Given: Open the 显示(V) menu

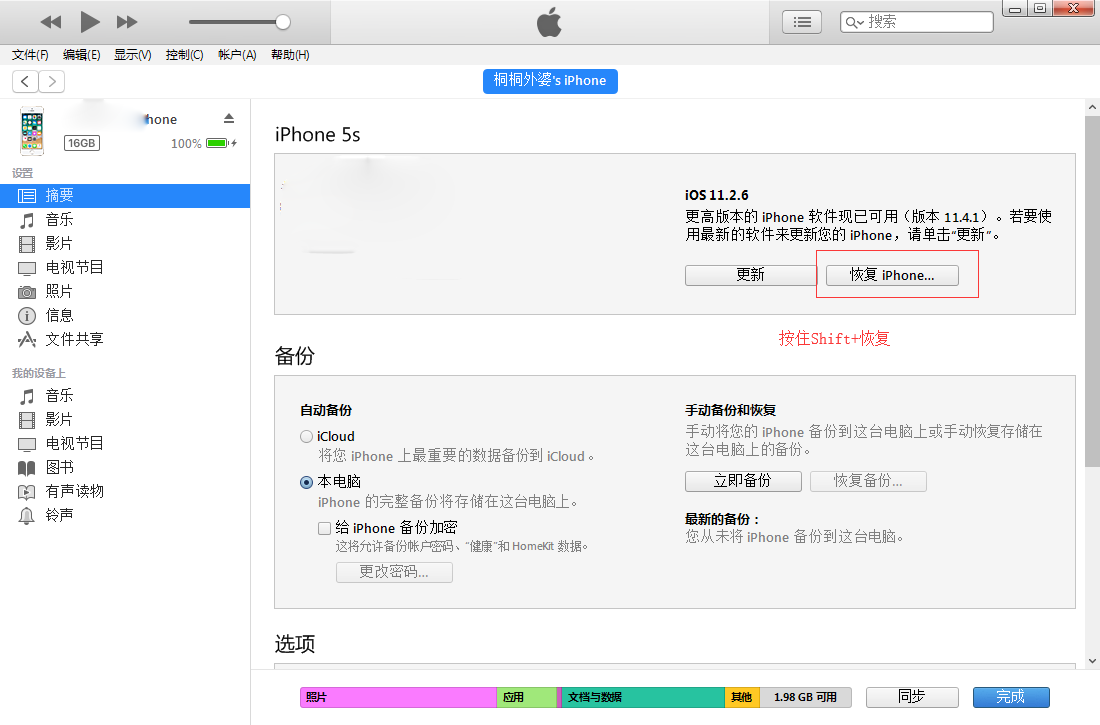Looking at the screenshot, I should [133, 55].
